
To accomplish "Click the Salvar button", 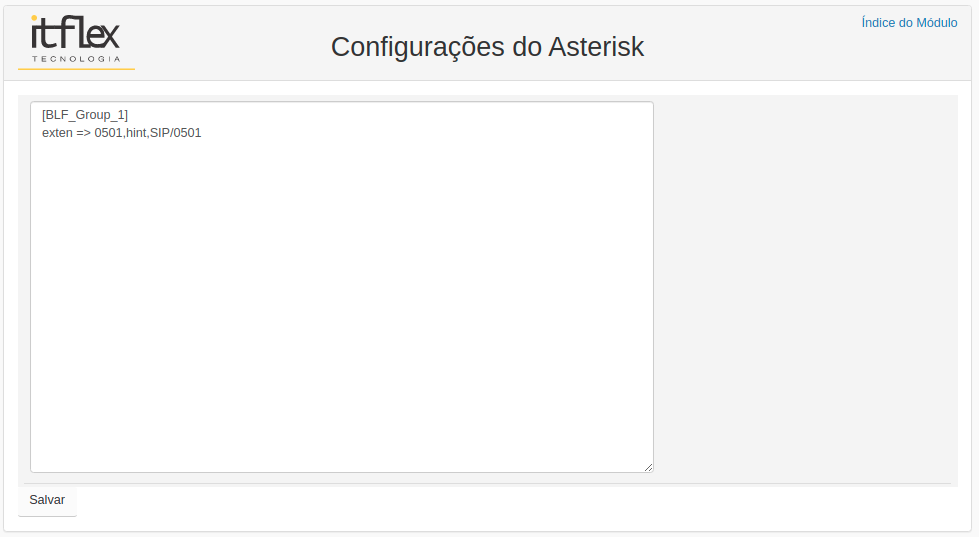I will pos(47,500).
